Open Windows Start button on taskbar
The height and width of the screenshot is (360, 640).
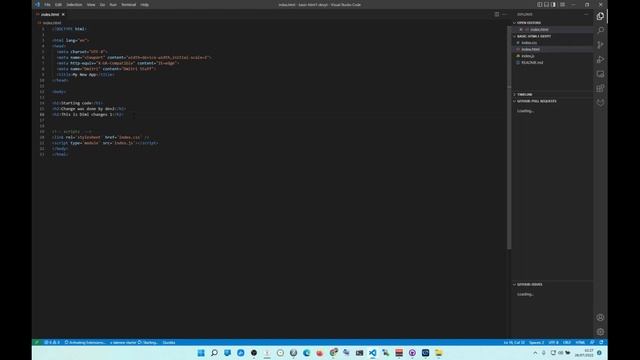[x=201, y=353]
